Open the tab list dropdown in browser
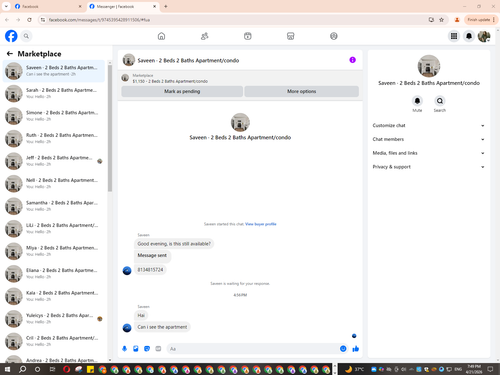The width and height of the screenshot is (500, 375). [6, 6]
